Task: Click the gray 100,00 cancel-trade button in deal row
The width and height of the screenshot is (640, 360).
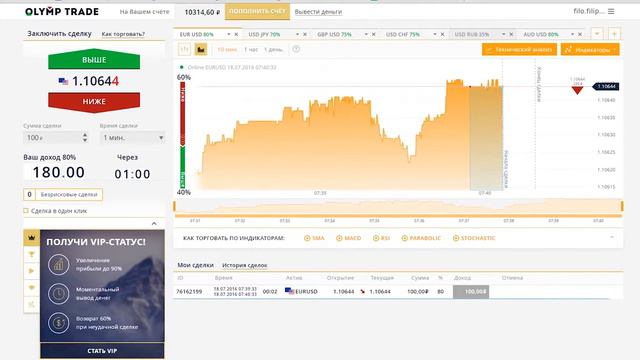Action: [471, 291]
